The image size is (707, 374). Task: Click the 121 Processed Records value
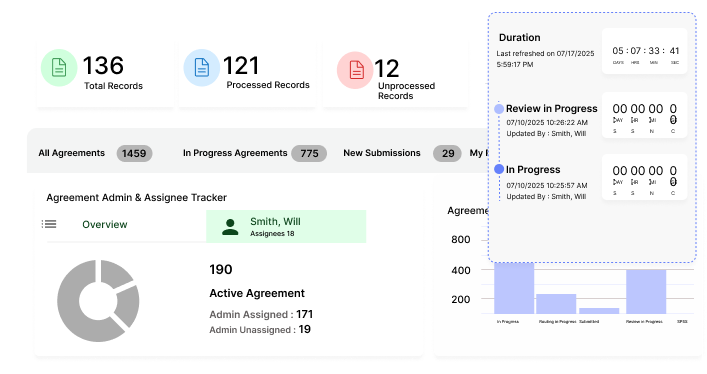[x=241, y=65]
